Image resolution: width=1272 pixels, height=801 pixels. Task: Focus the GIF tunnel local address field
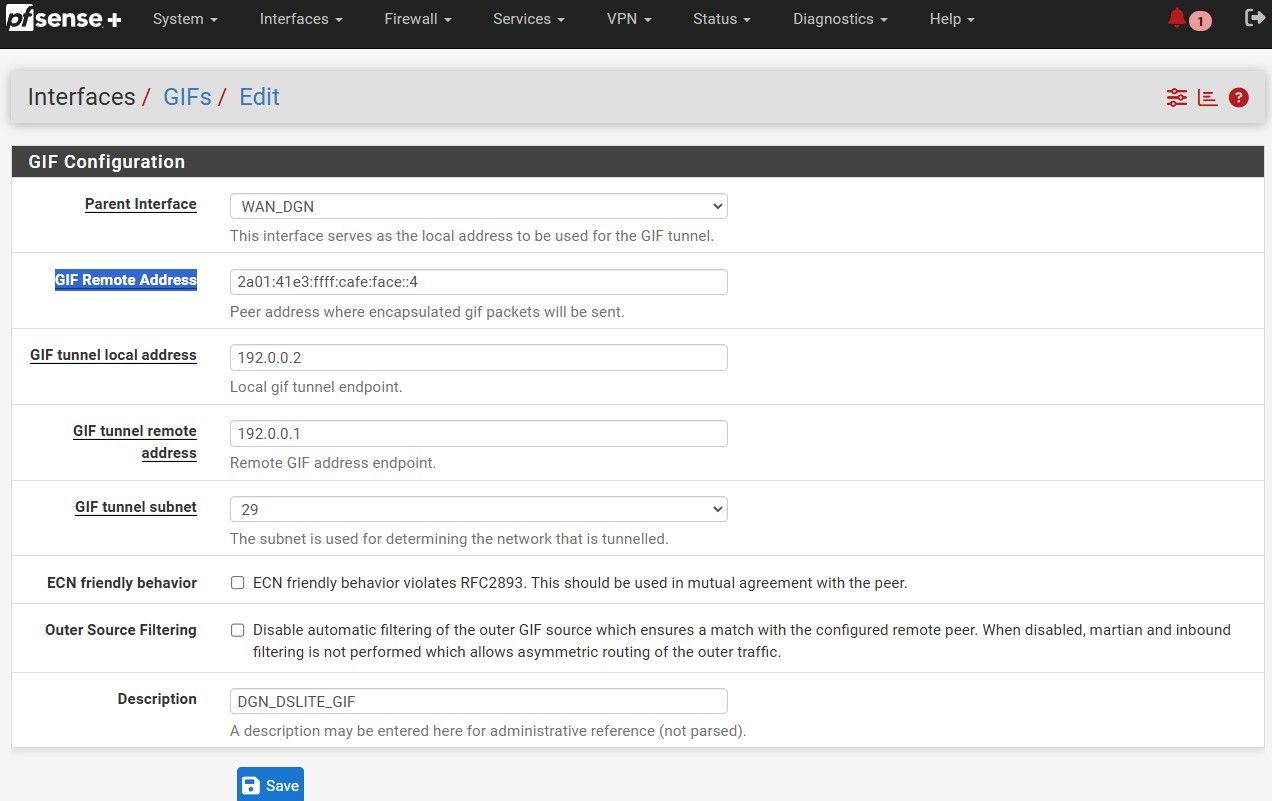tap(478, 357)
